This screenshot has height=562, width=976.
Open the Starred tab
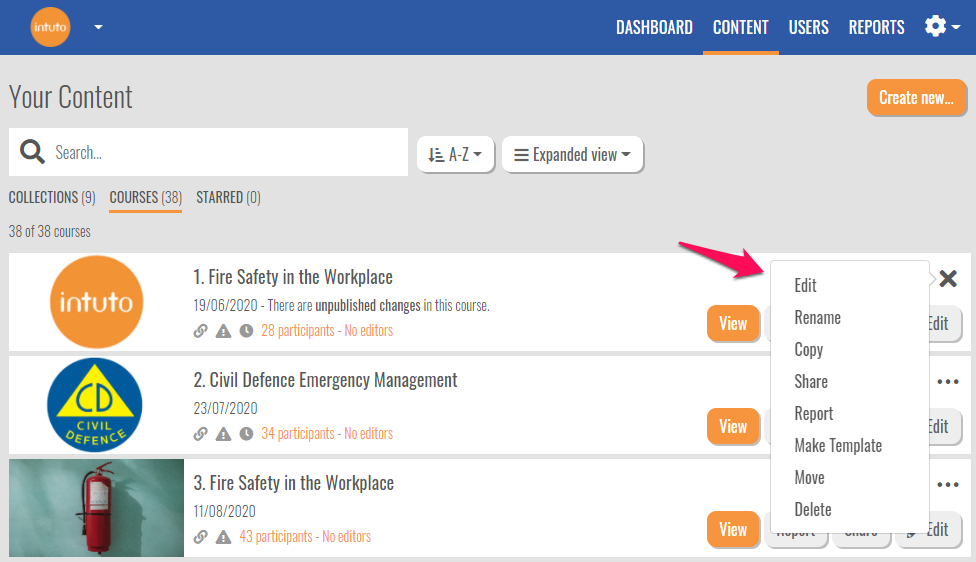click(x=228, y=197)
